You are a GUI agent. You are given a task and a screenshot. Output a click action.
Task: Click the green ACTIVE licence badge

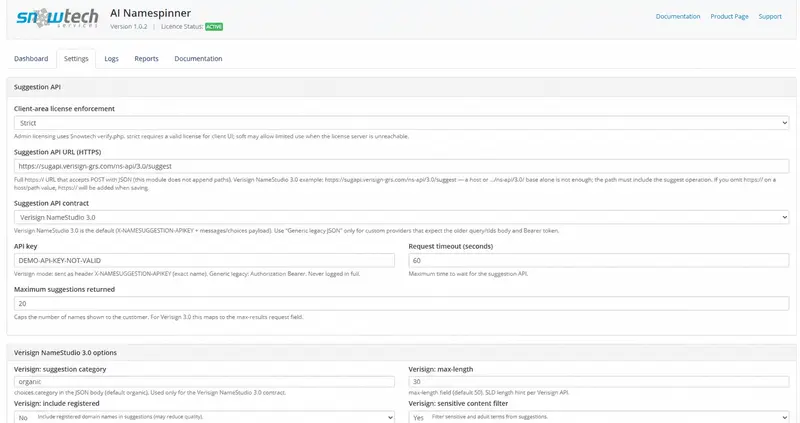click(214, 27)
